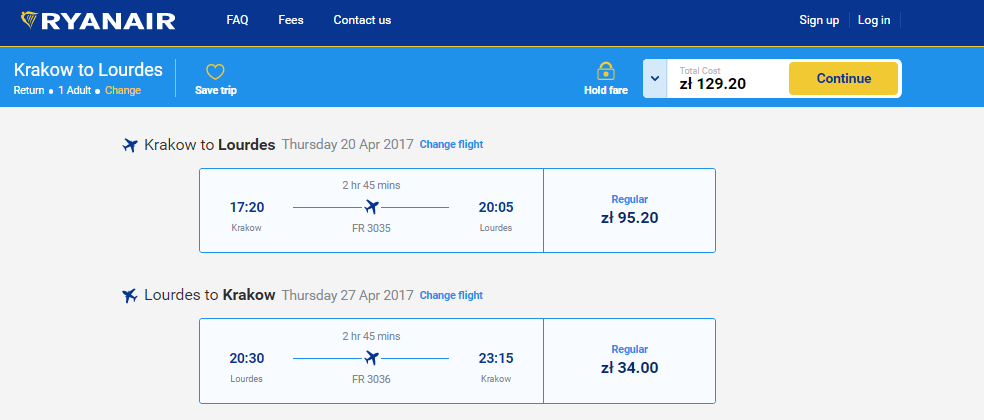Click the Hold fare padlock icon

pyautogui.click(x=605, y=71)
